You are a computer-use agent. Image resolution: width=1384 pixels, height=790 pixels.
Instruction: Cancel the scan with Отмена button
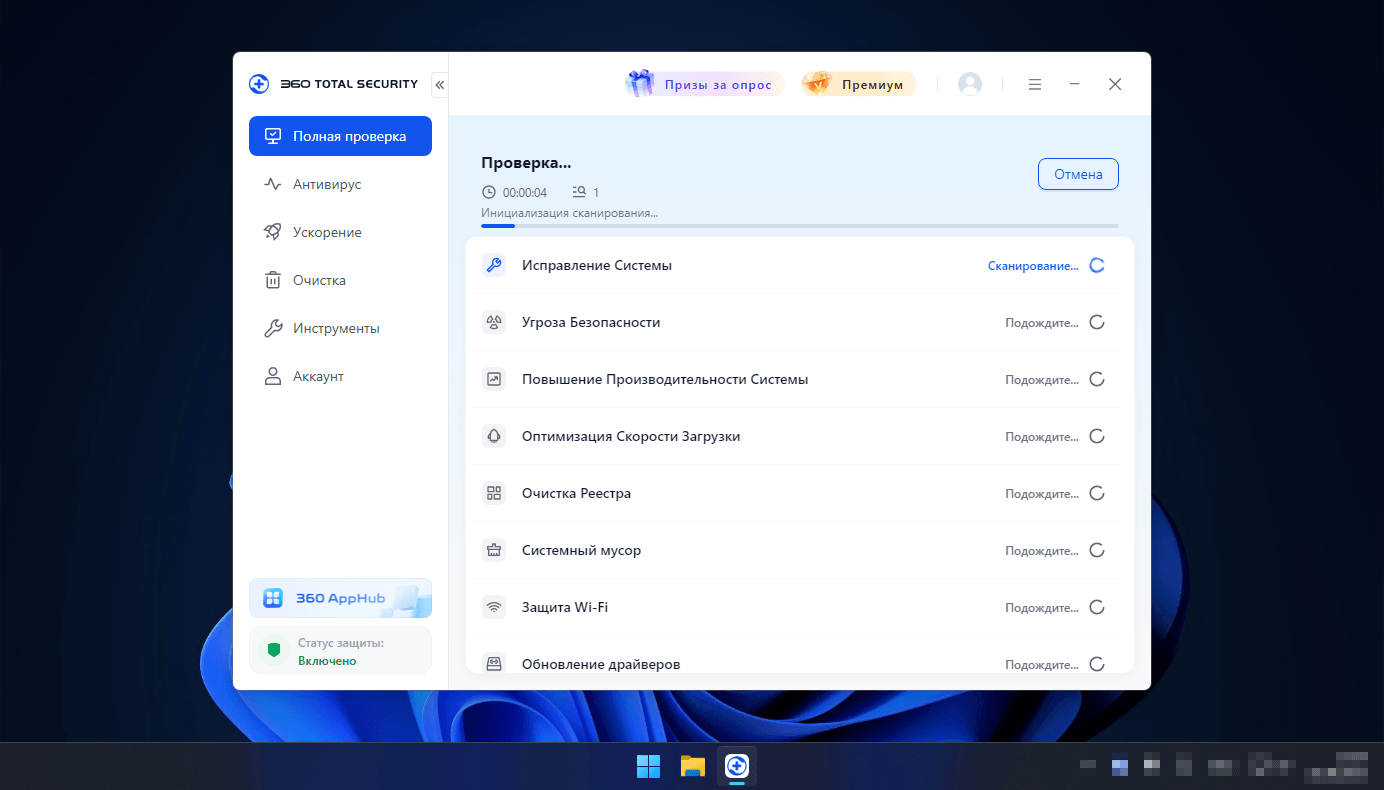(x=1078, y=174)
